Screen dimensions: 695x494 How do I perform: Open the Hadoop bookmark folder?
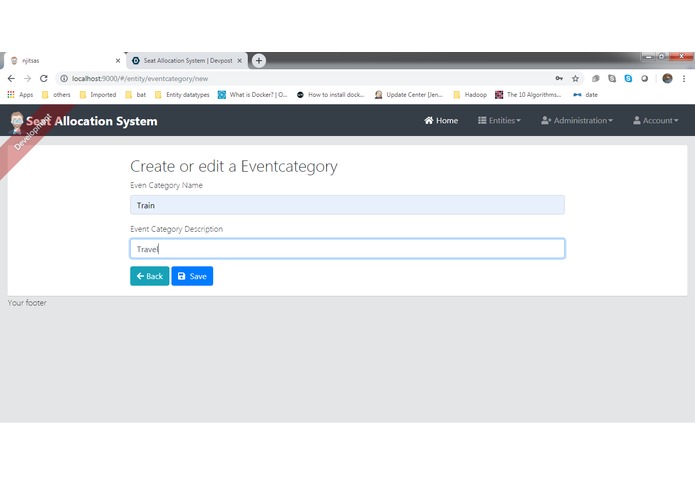[x=470, y=94]
